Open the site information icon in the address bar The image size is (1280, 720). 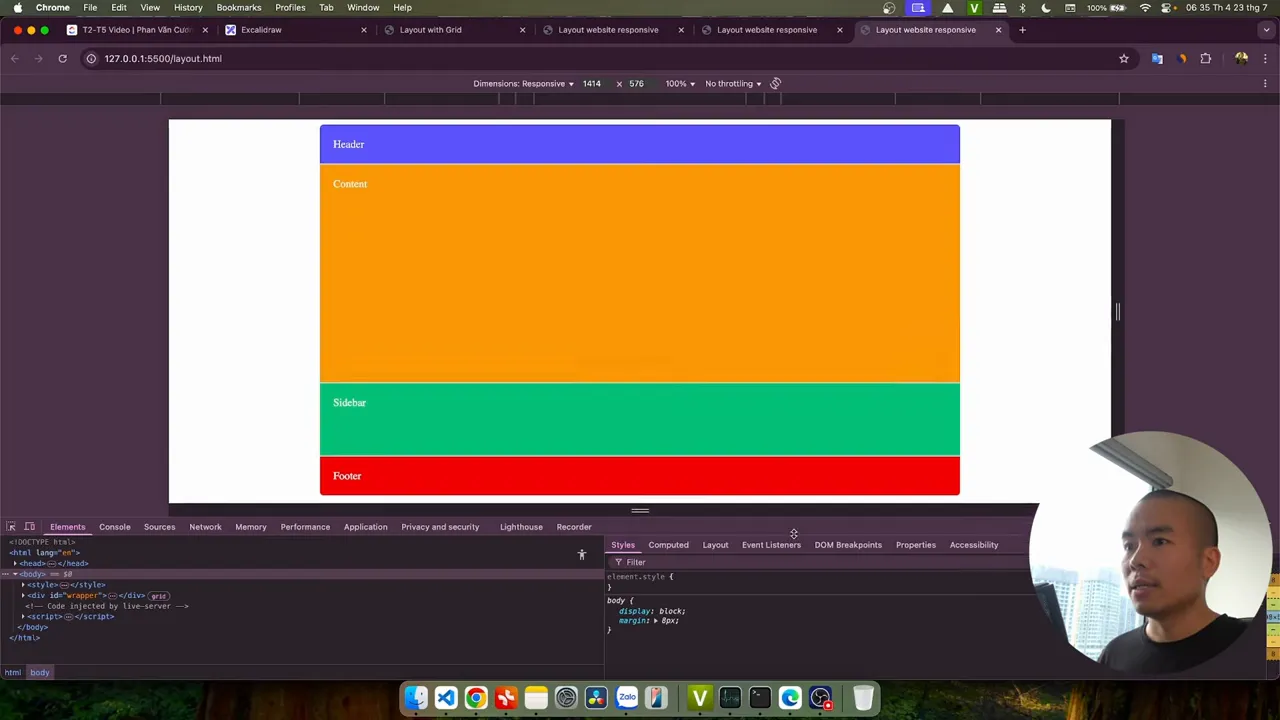click(x=91, y=59)
